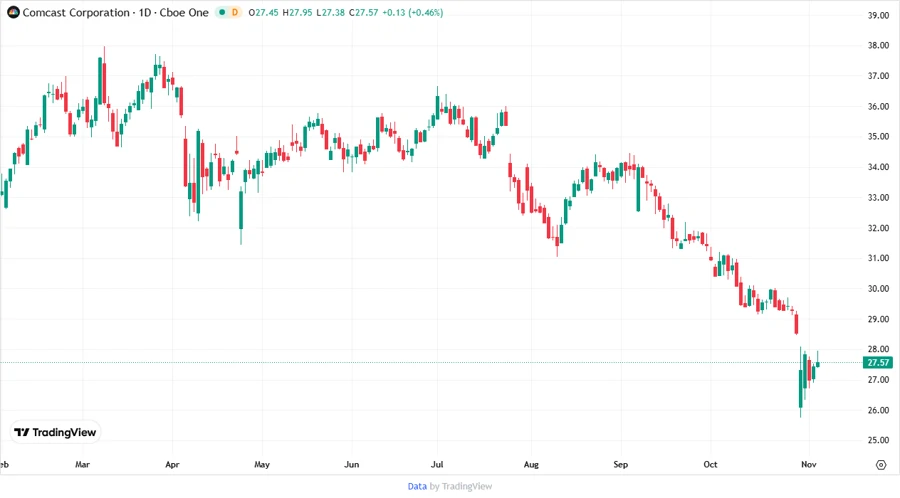
Task: Click the Nov label on time axis
Action: click(x=809, y=464)
